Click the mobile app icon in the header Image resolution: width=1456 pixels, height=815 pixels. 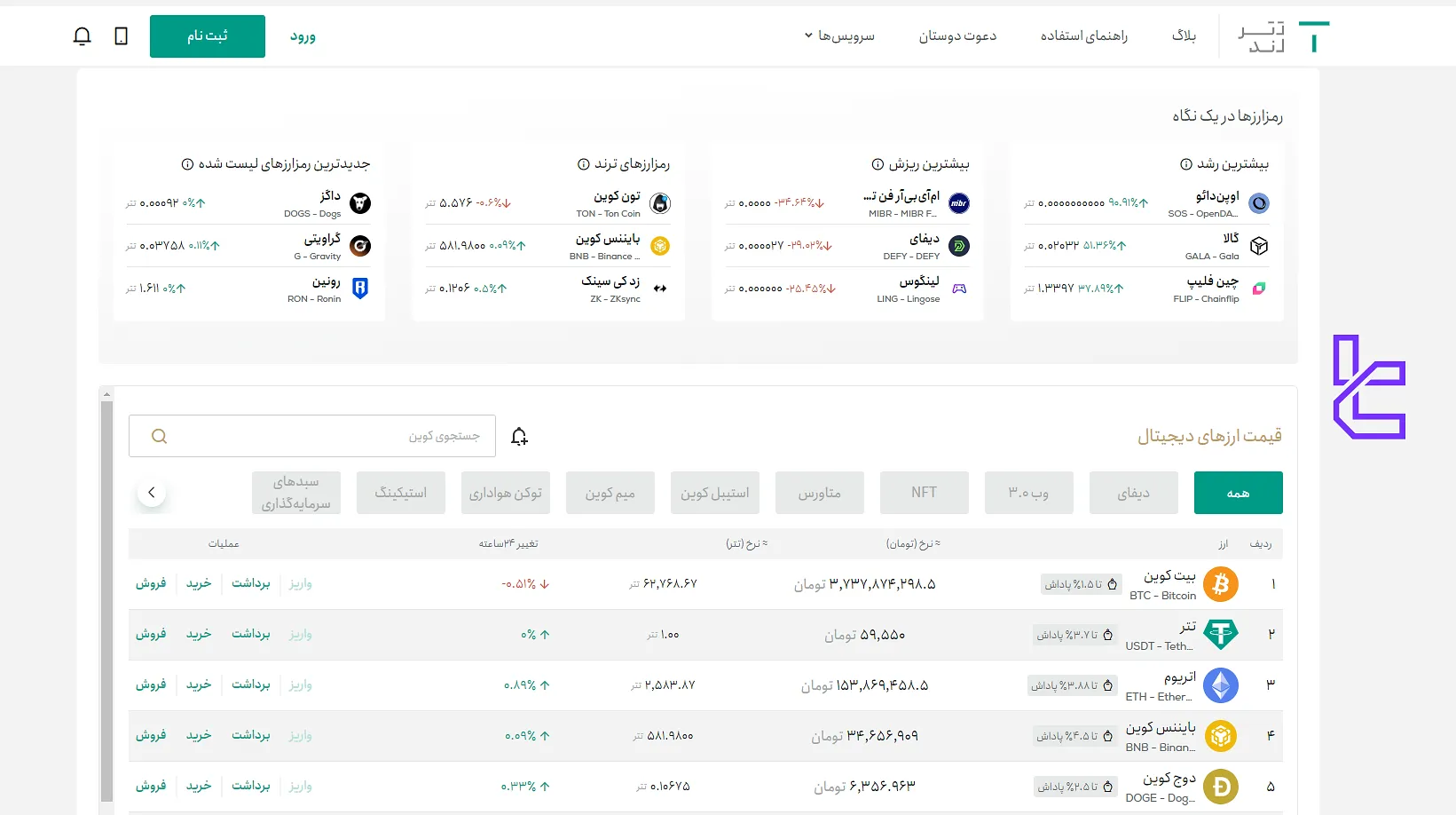pyautogui.click(x=122, y=36)
